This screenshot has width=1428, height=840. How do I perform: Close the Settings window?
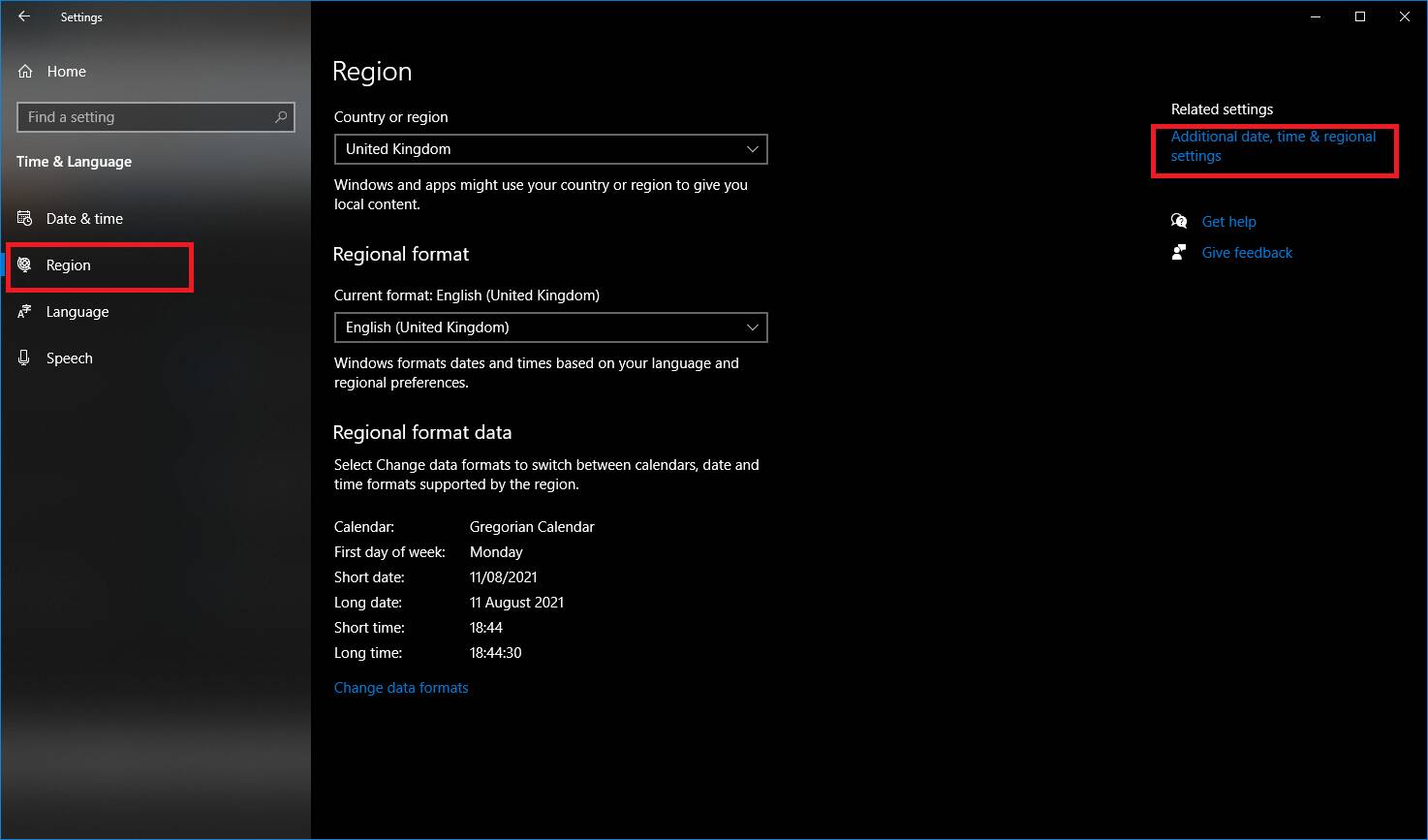pyautogui.click(x=1405, y=16)
